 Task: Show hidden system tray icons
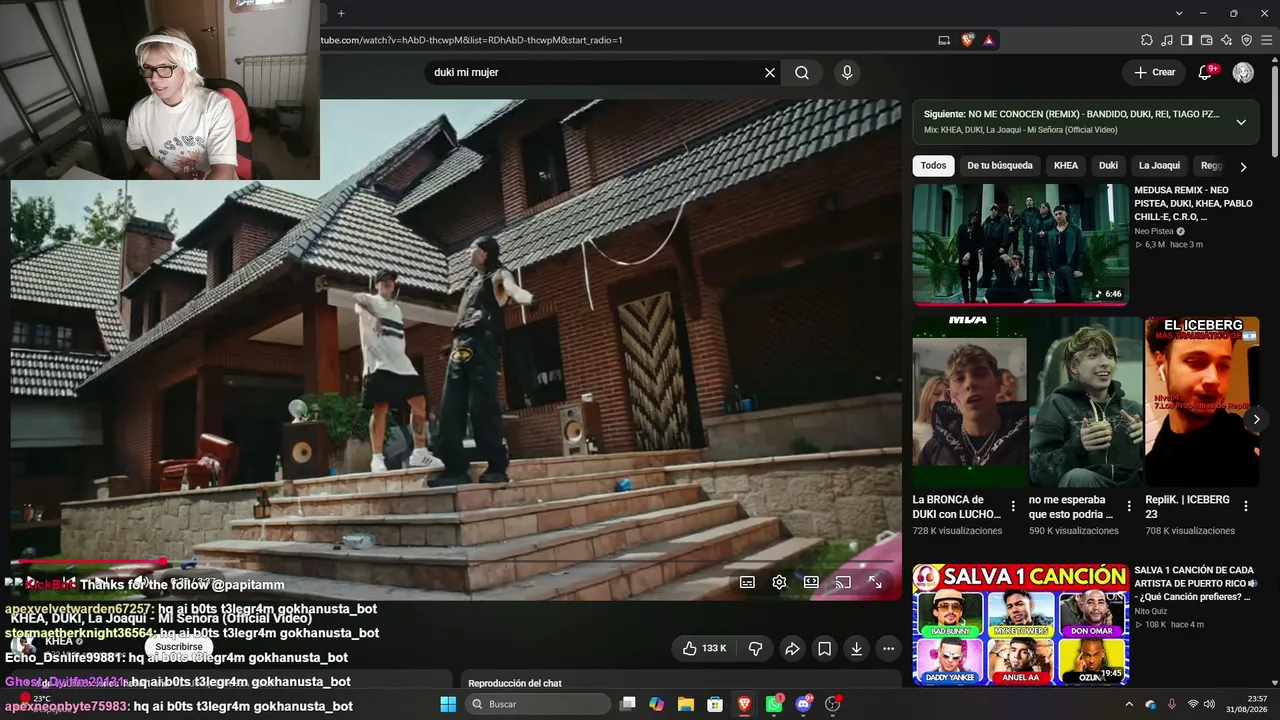[x=1129, y=704]
